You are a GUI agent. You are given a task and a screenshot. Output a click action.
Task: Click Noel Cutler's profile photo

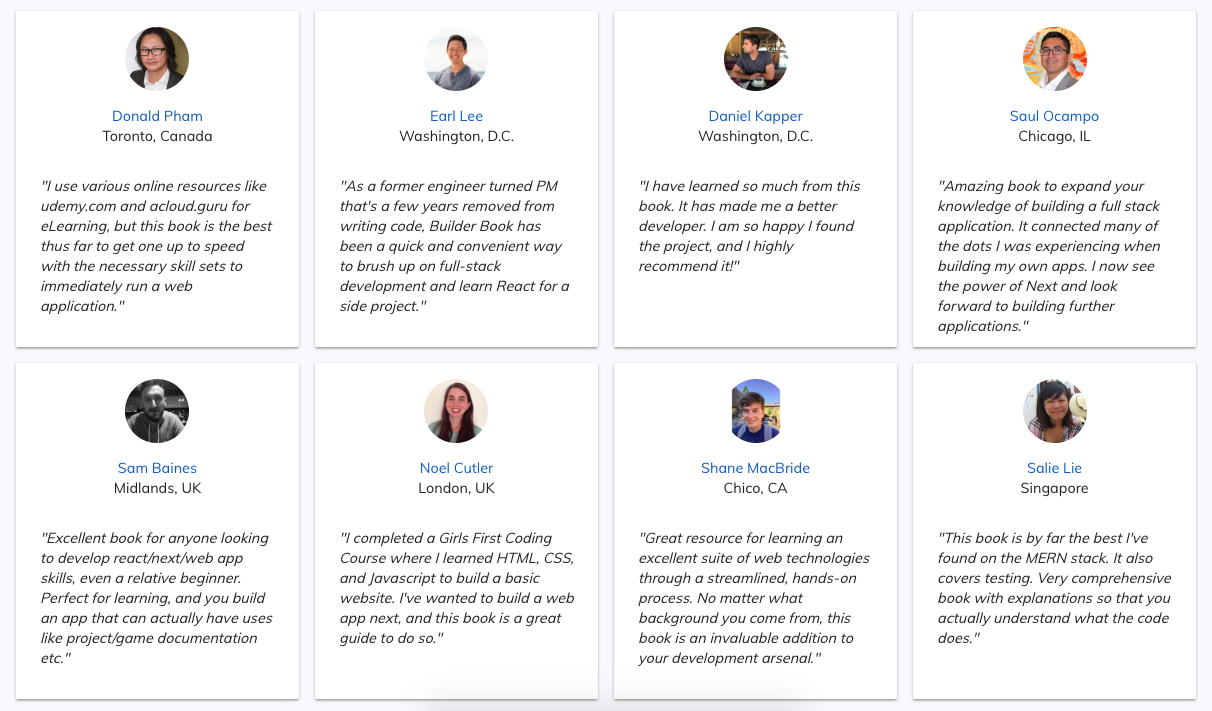click(x=456, y=411)
